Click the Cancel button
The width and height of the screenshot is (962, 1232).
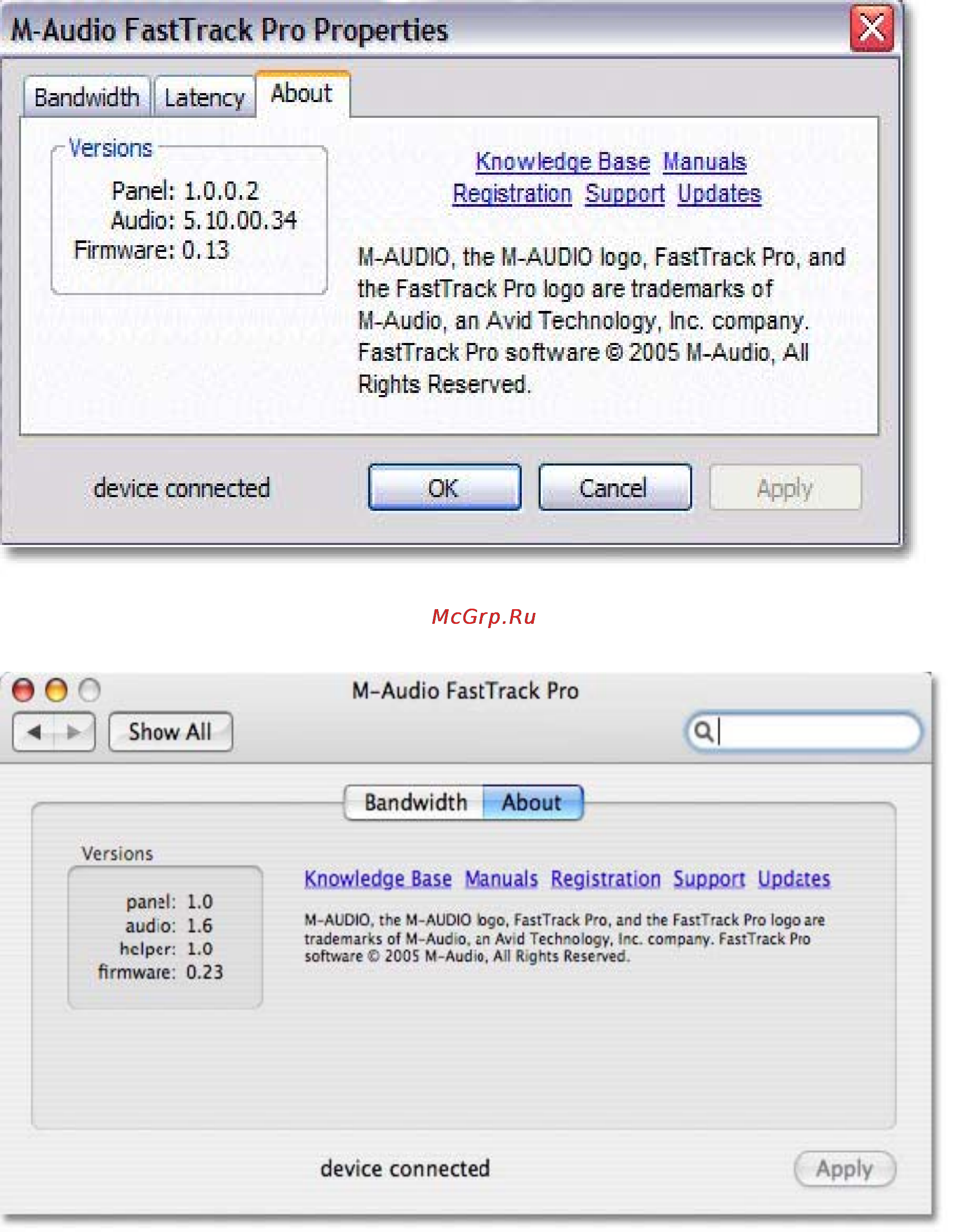click(x=615, y=488)
